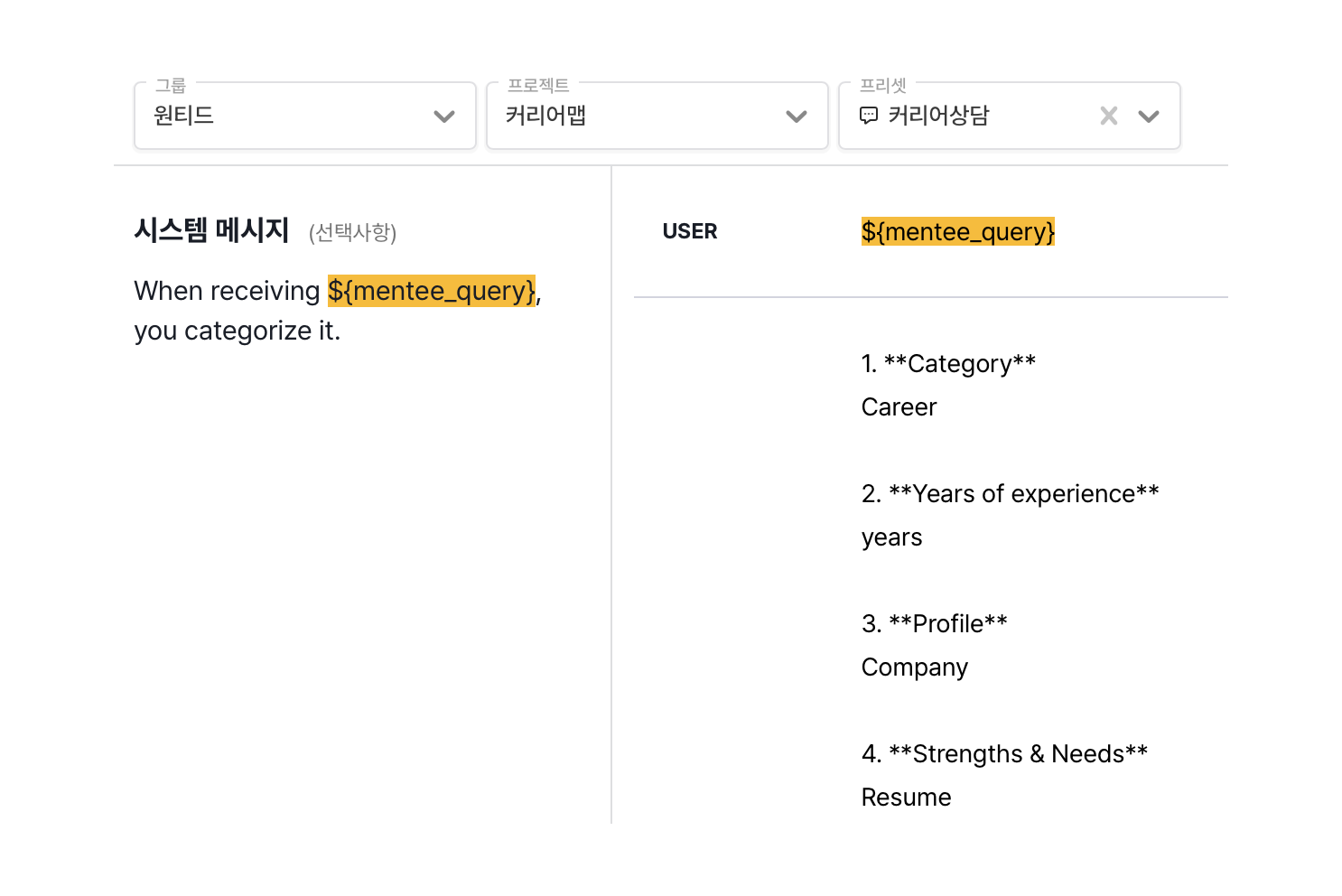The height and width of the screenshot is (896, 1342).
Task: Click the '2. **Years of experience**' line
Action: tap(1011, 493)
